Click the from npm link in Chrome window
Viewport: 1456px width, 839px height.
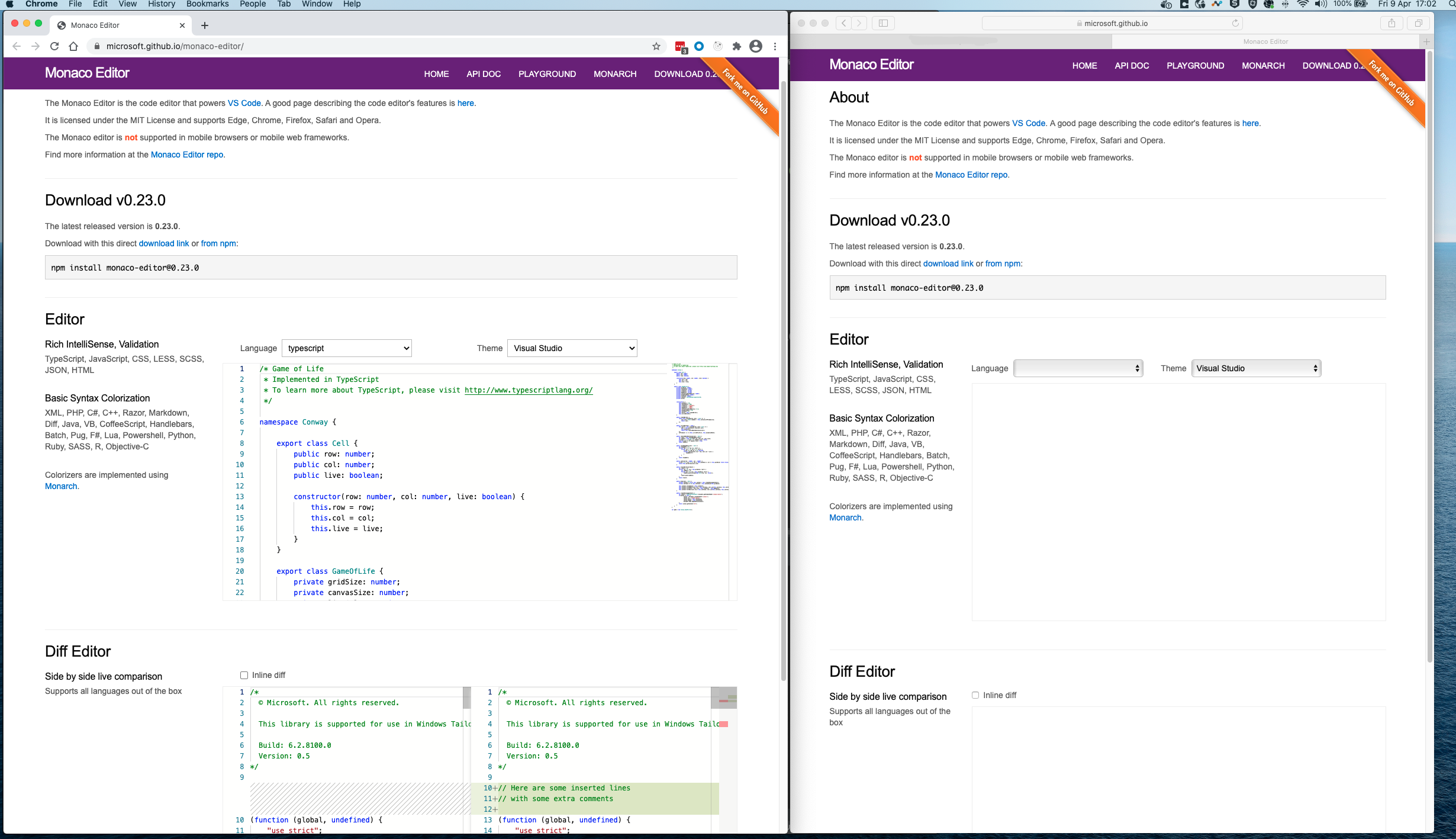(218, 243)
